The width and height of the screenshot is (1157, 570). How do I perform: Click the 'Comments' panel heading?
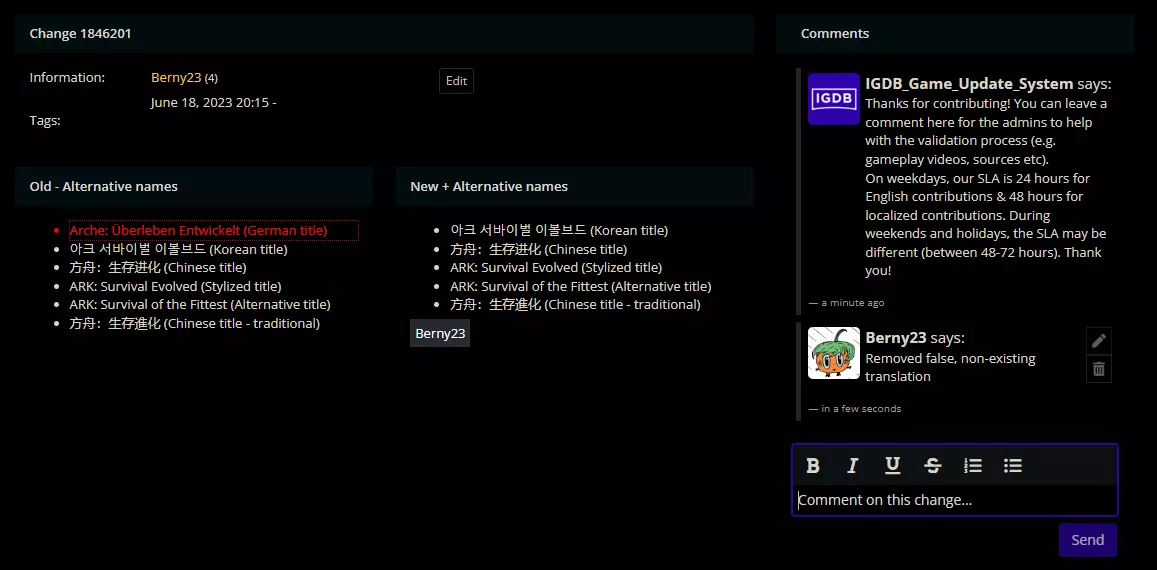pyautogui.click(x=835, y=33)
